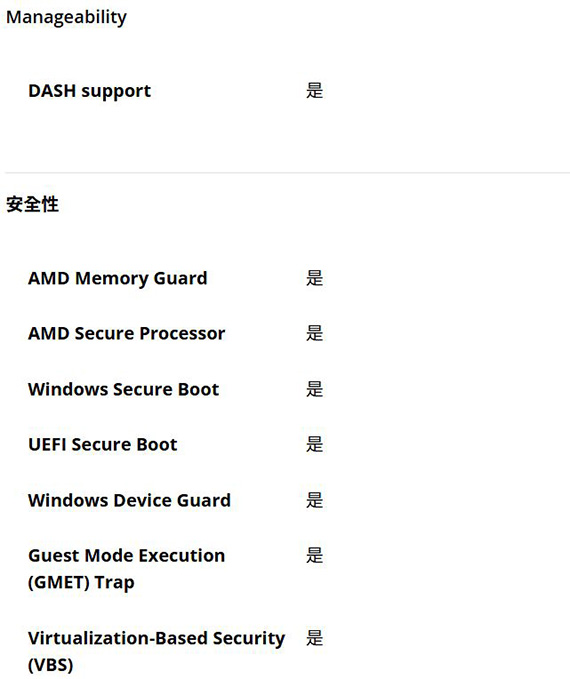This screenshot has height=679, width=570.
Task: Click the 是 value for Windows Device Guard
Action: [314, 500]
